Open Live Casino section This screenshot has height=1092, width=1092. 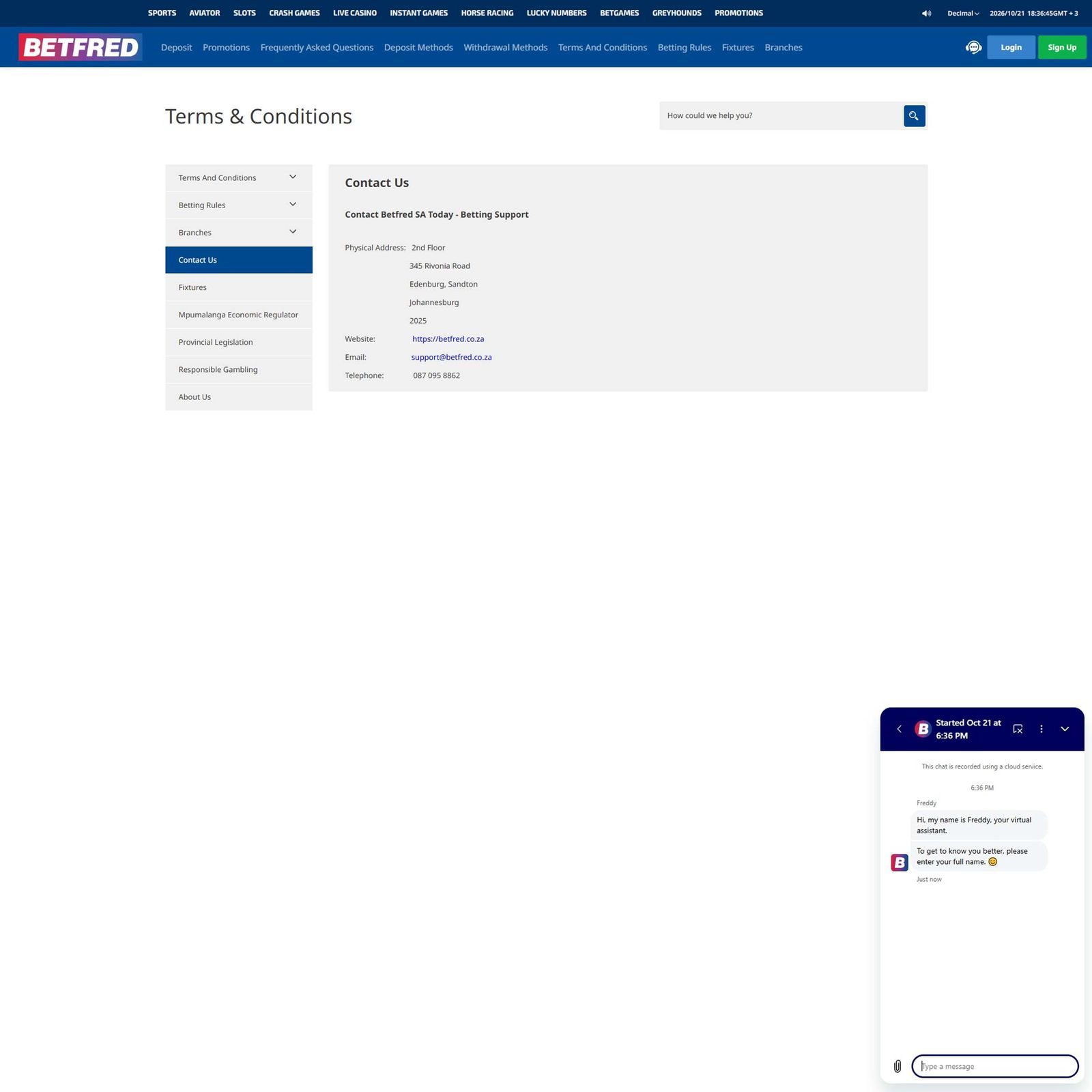355,13
